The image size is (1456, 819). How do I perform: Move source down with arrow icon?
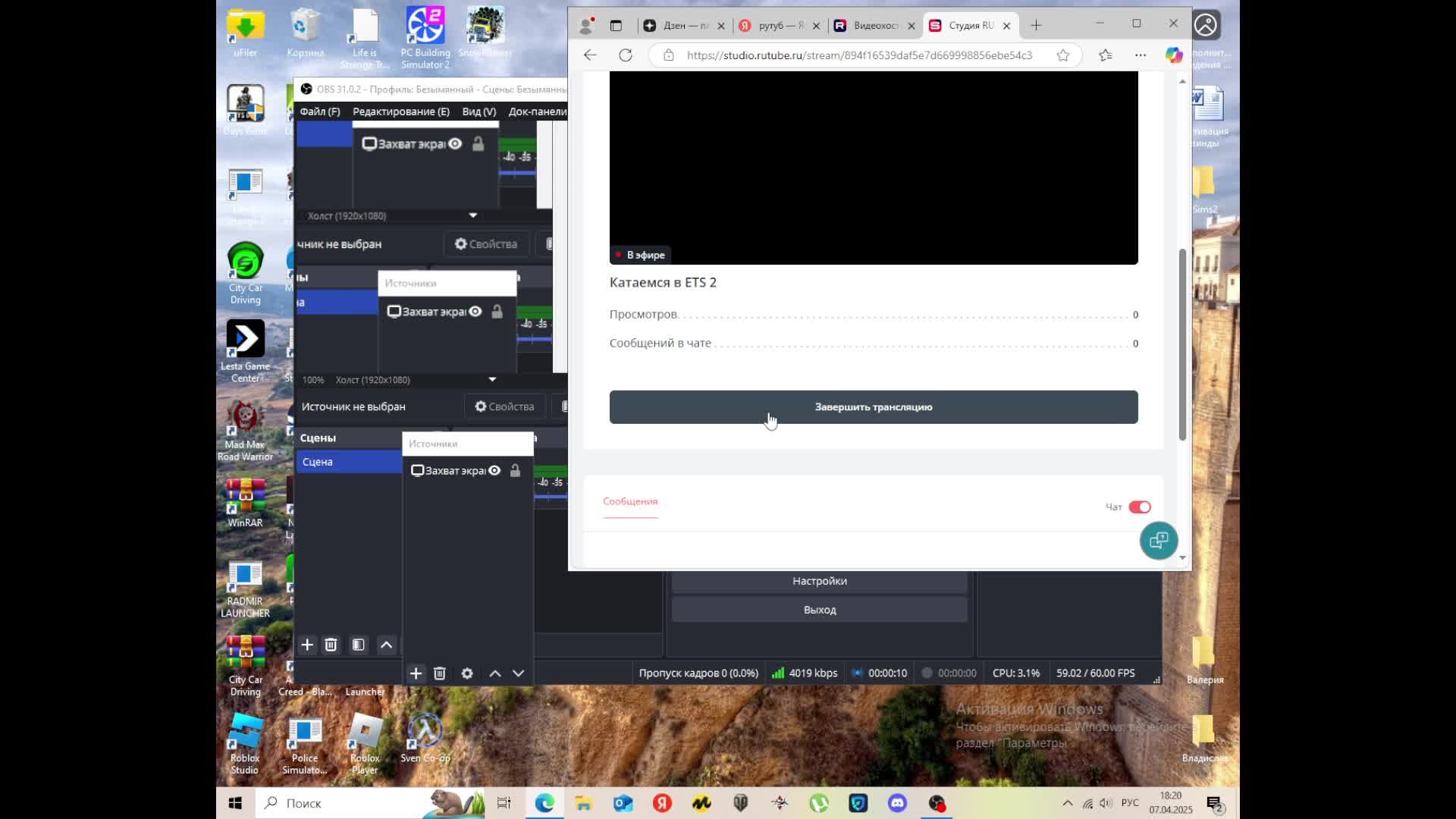pos(519,673)
